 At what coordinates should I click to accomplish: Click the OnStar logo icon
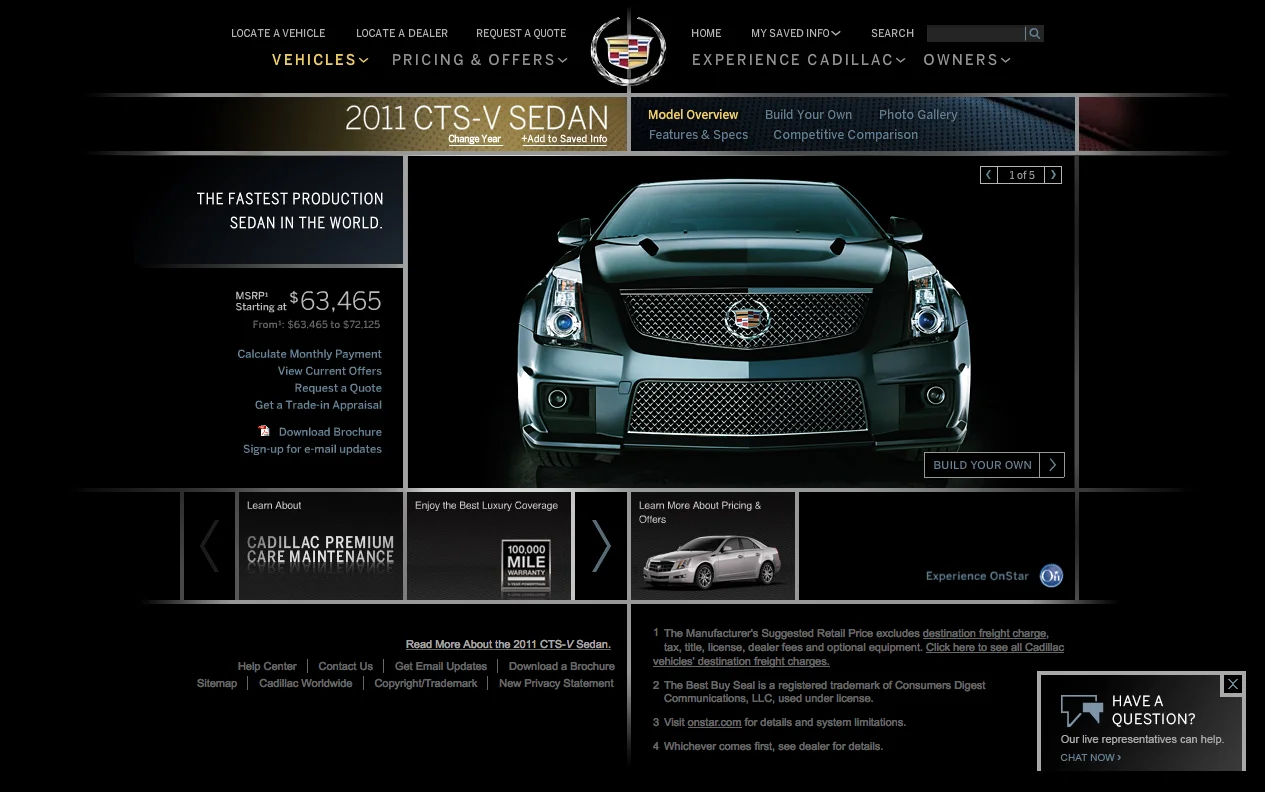pyautogui.click(x=1051, y=576)
